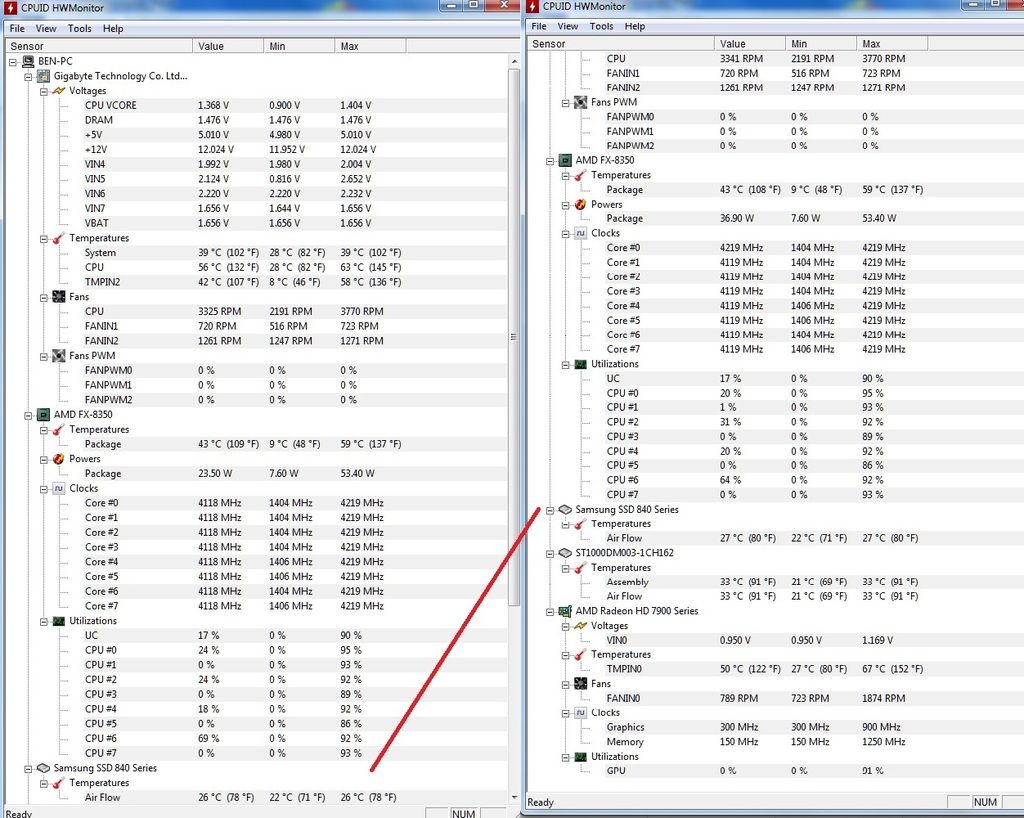The height and width of the screenshot is (818, 1024).
Task: Collapse the Voltages branch under Gigabyte in left window
Action: (x=44, y=91)
